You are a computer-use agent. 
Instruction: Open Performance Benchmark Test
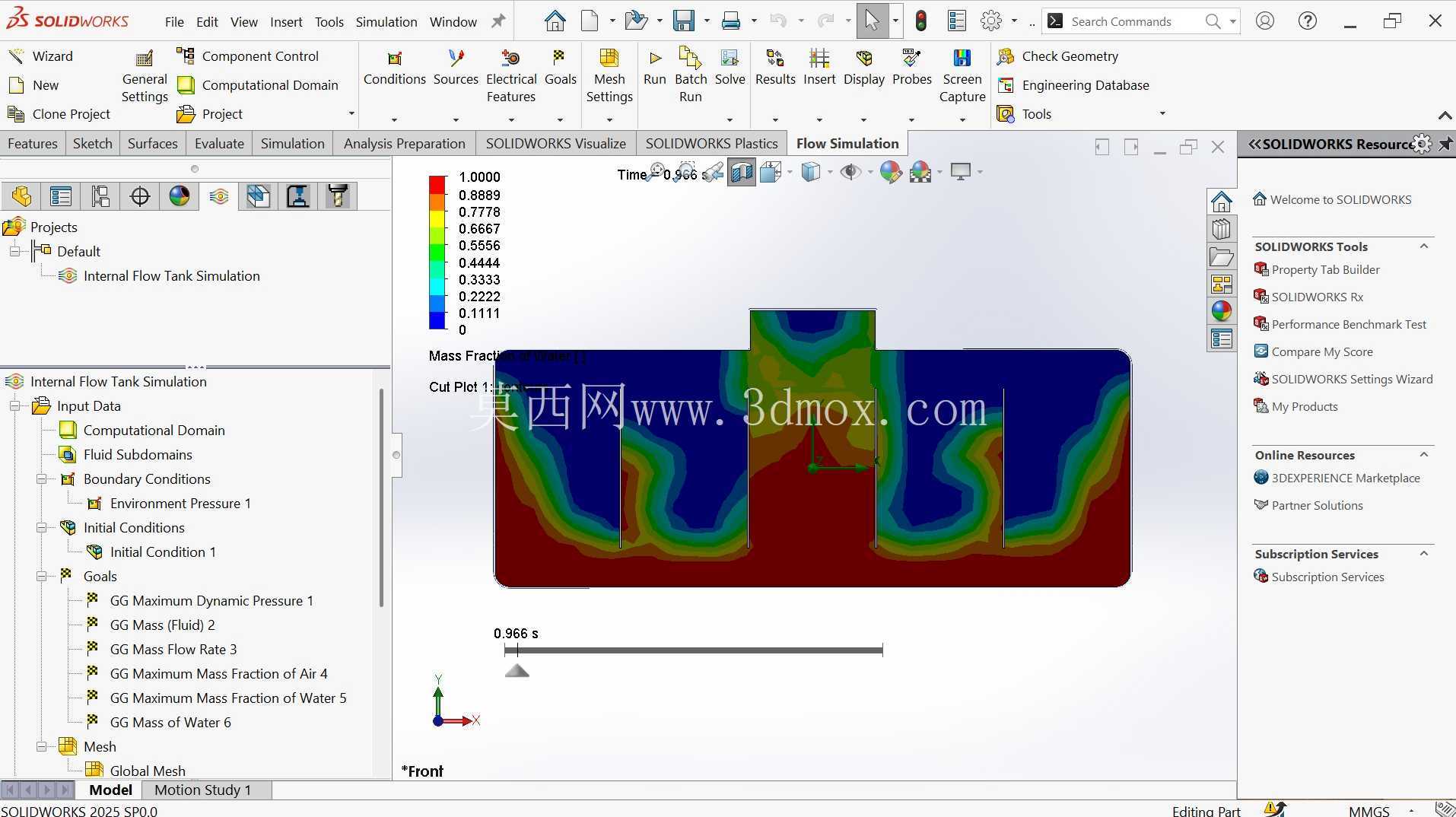pos(1340,324)
